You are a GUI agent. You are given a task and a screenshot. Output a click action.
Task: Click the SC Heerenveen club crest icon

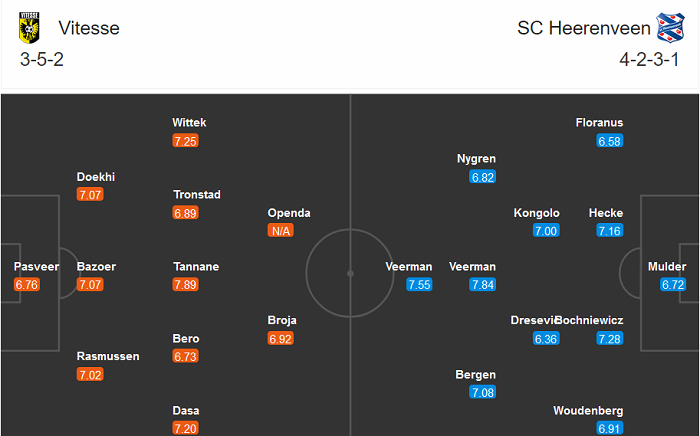[668, 27]
